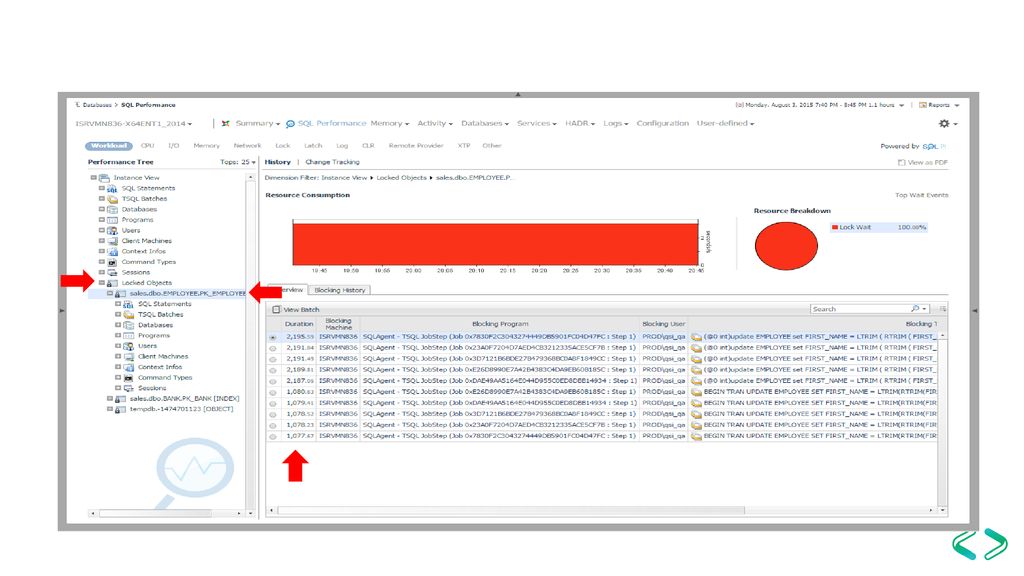This screenshot has width=1024, height=576.
Task: Open the User-defined dropdown menu
Action: tap(726, 123)
